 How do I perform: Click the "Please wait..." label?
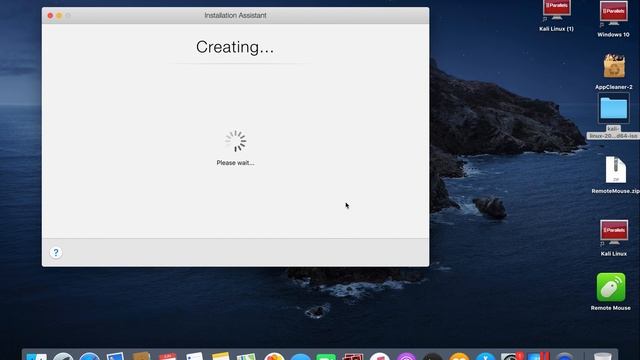tap(235, 162)
